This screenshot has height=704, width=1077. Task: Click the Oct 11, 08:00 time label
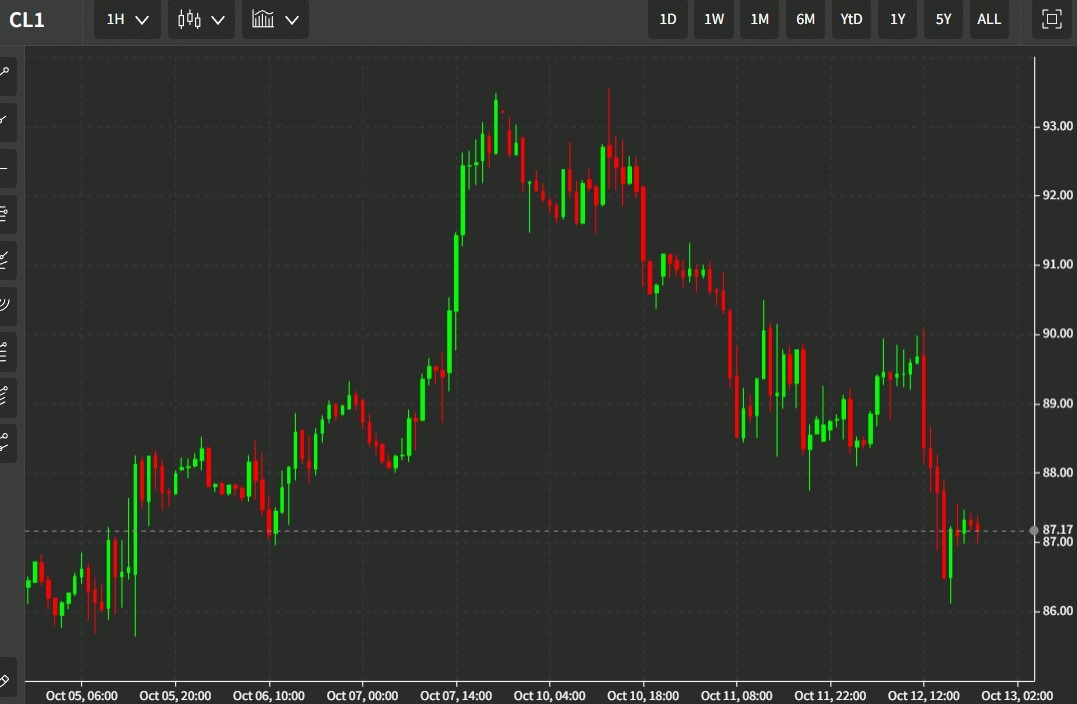tap(736, 696)
